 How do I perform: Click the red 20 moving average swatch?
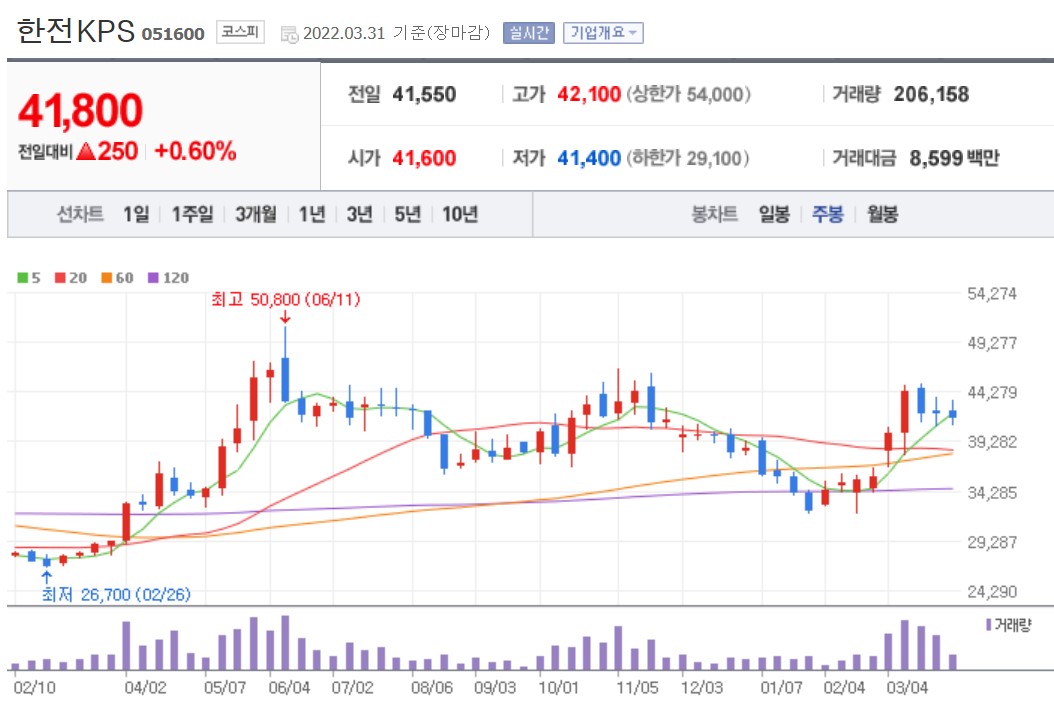(x=60, y=278)
